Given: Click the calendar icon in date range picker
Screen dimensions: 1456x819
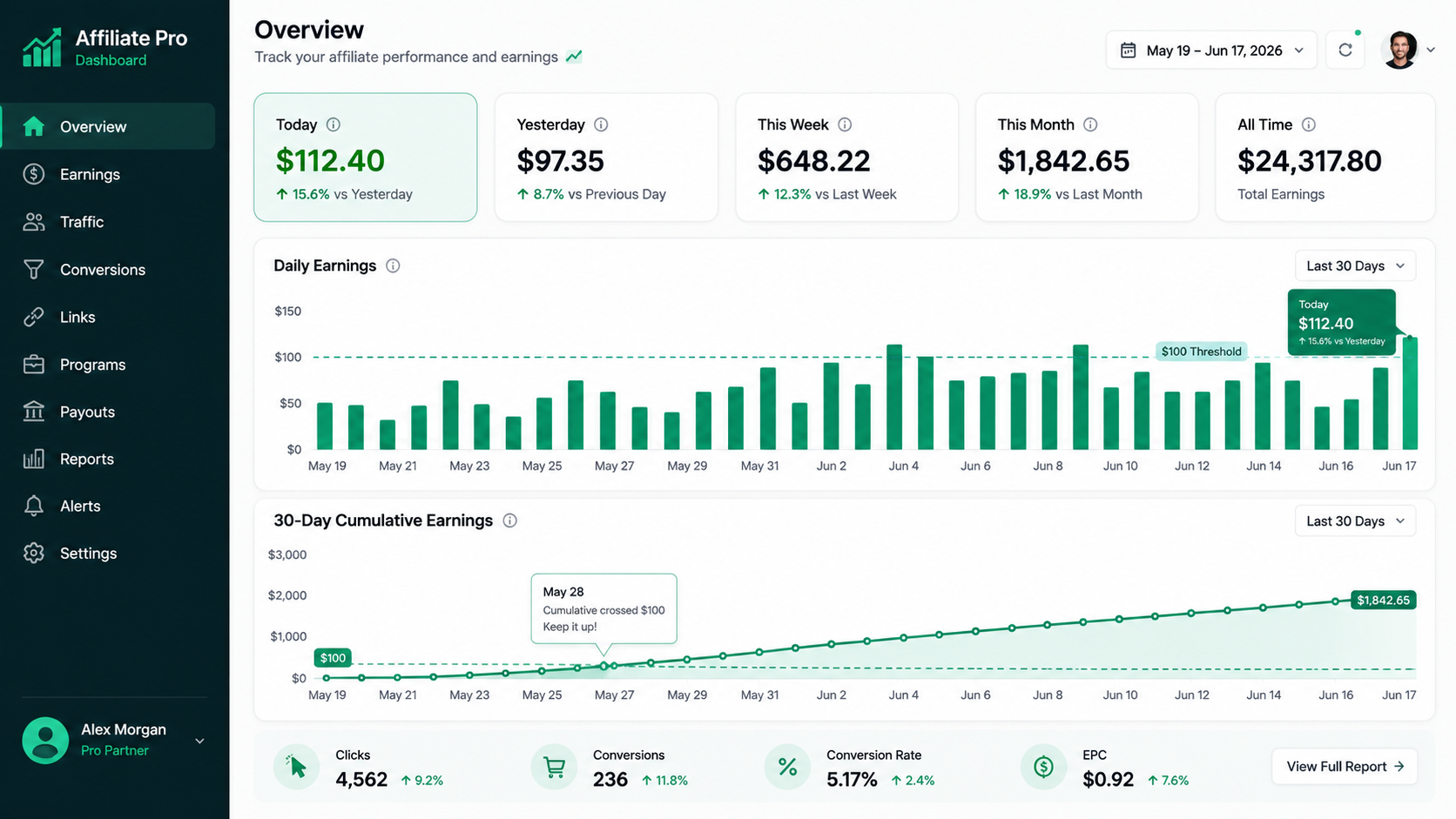Looking at the screenshot, I should coord(1128,50).
